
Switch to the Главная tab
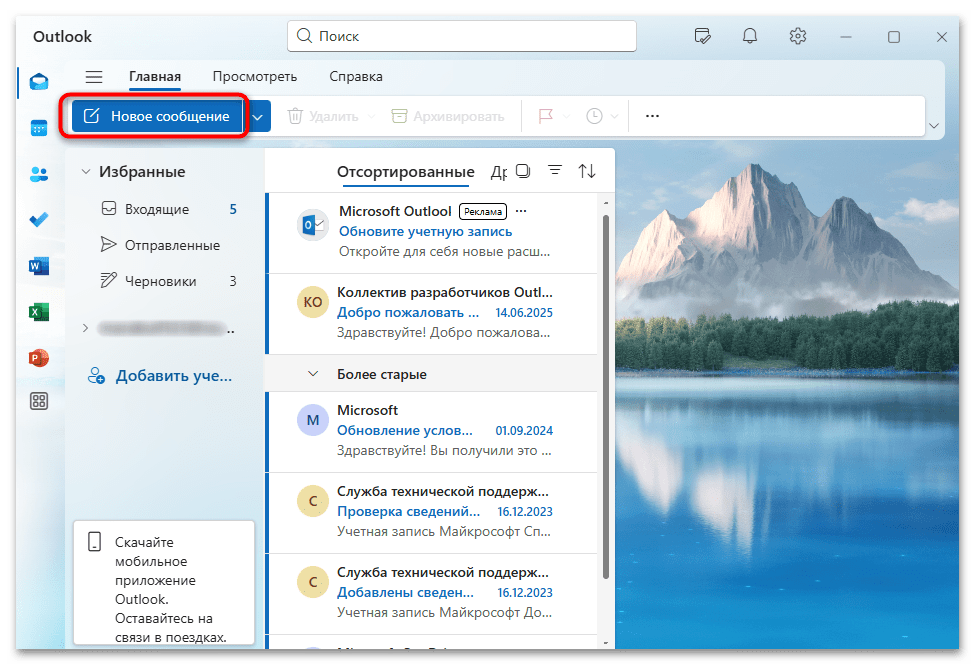click(155, 77)
